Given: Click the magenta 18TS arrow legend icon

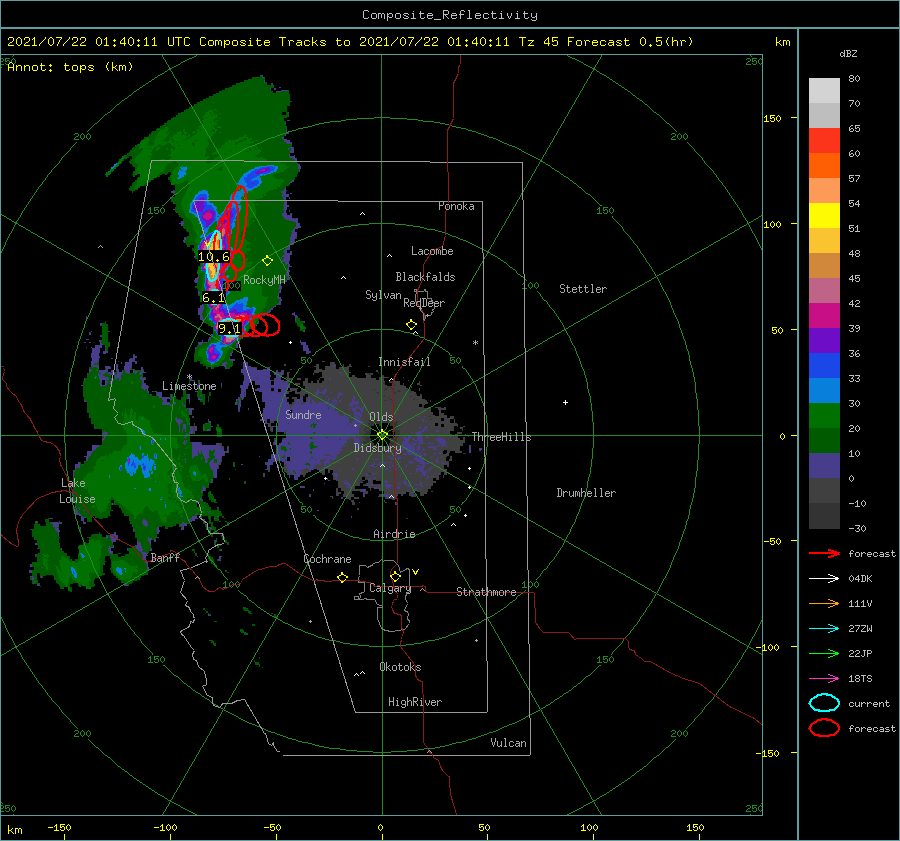Looking at the screenshot, I should tap(824, 678).
